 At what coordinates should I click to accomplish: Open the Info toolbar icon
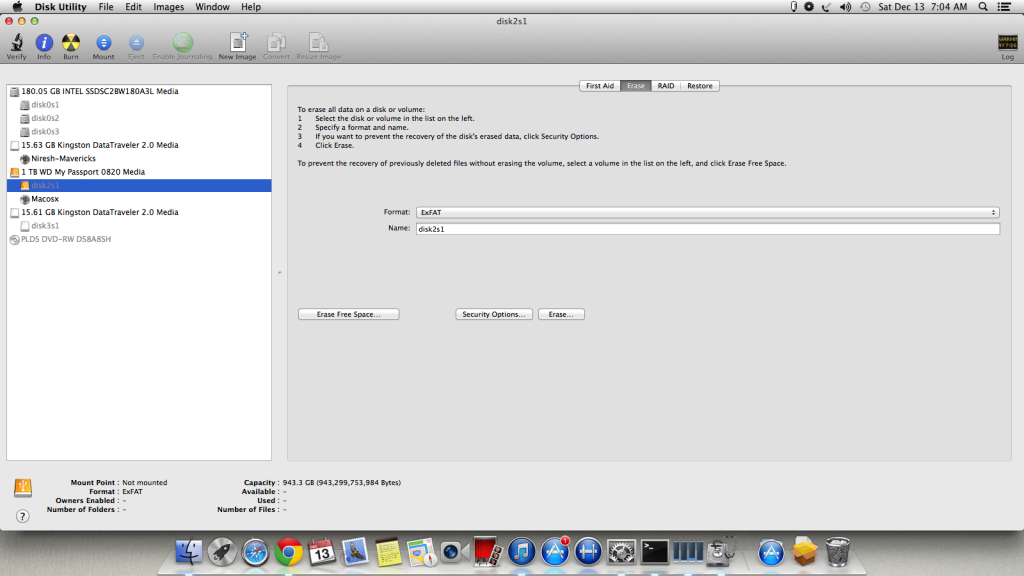(44, 43)
